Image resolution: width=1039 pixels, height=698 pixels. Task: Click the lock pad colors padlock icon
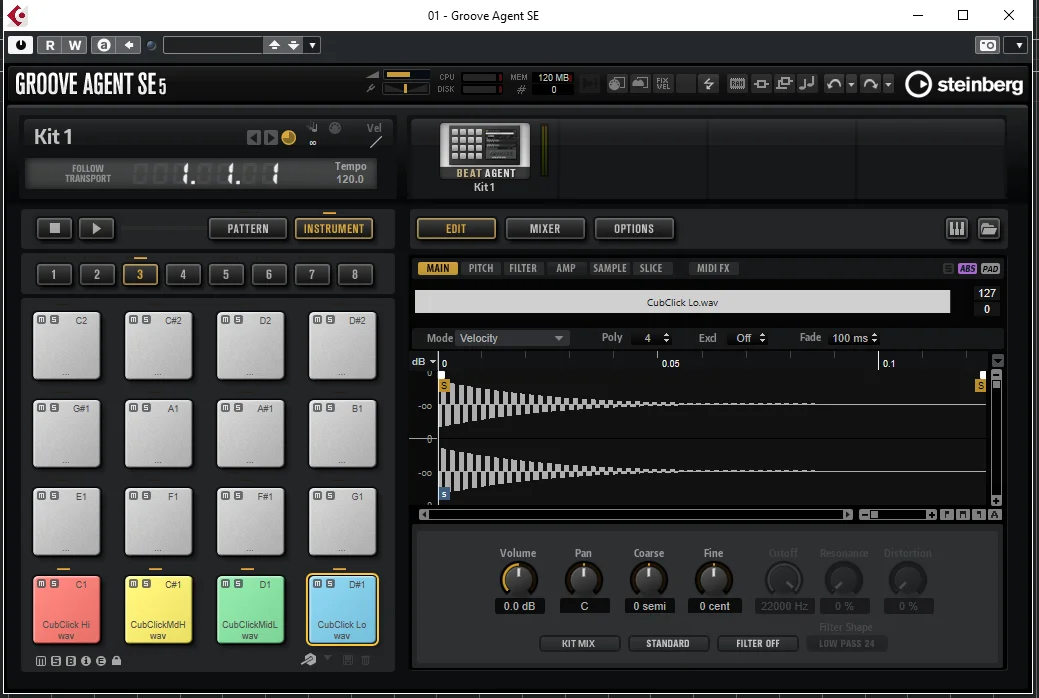click(x=117, y=661)
